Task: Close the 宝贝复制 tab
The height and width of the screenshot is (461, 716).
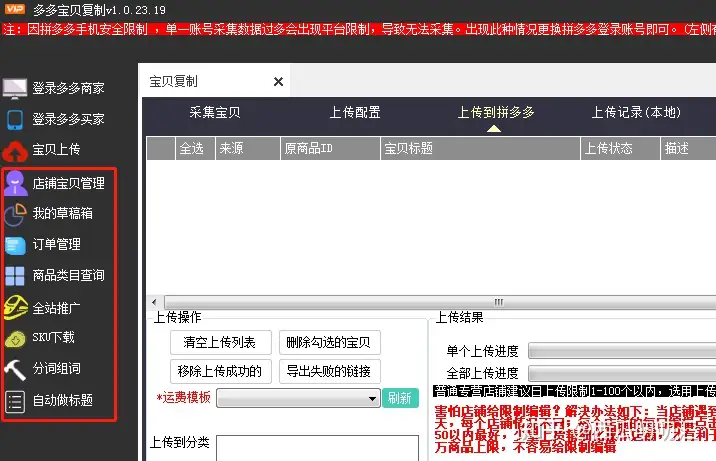Action: (x=278, y=82)
